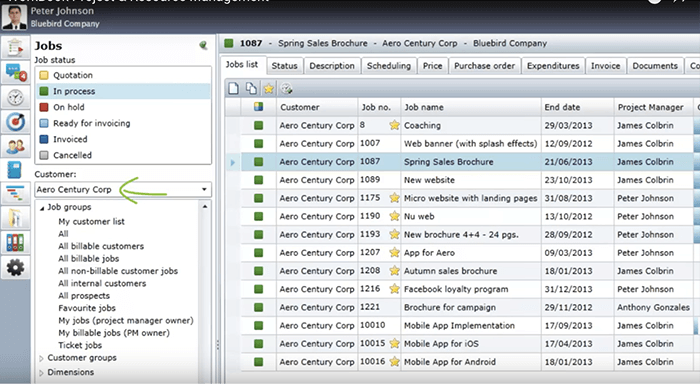The height and width of the screenshot is (384, 700).
Task: Switch to the Purchase order tab
Action: (x=485, y=66)
